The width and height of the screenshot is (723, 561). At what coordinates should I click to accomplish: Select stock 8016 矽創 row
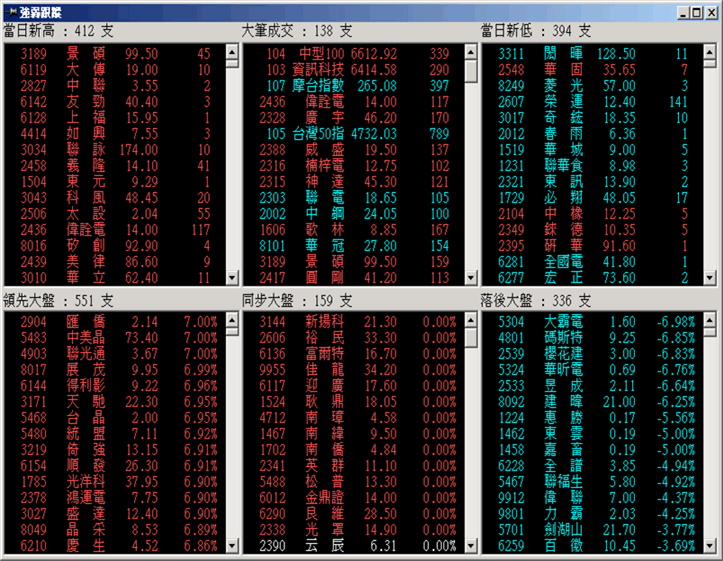coord(115,246)
